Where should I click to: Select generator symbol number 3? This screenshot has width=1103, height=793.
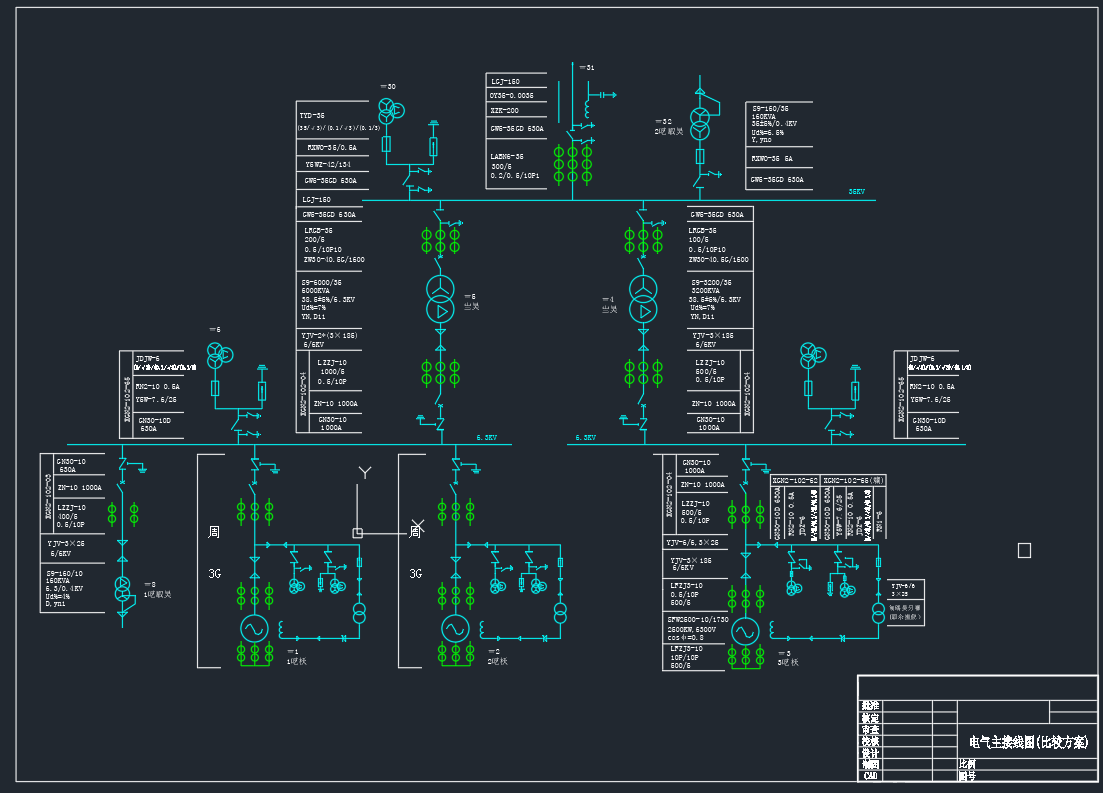(744, 632)
